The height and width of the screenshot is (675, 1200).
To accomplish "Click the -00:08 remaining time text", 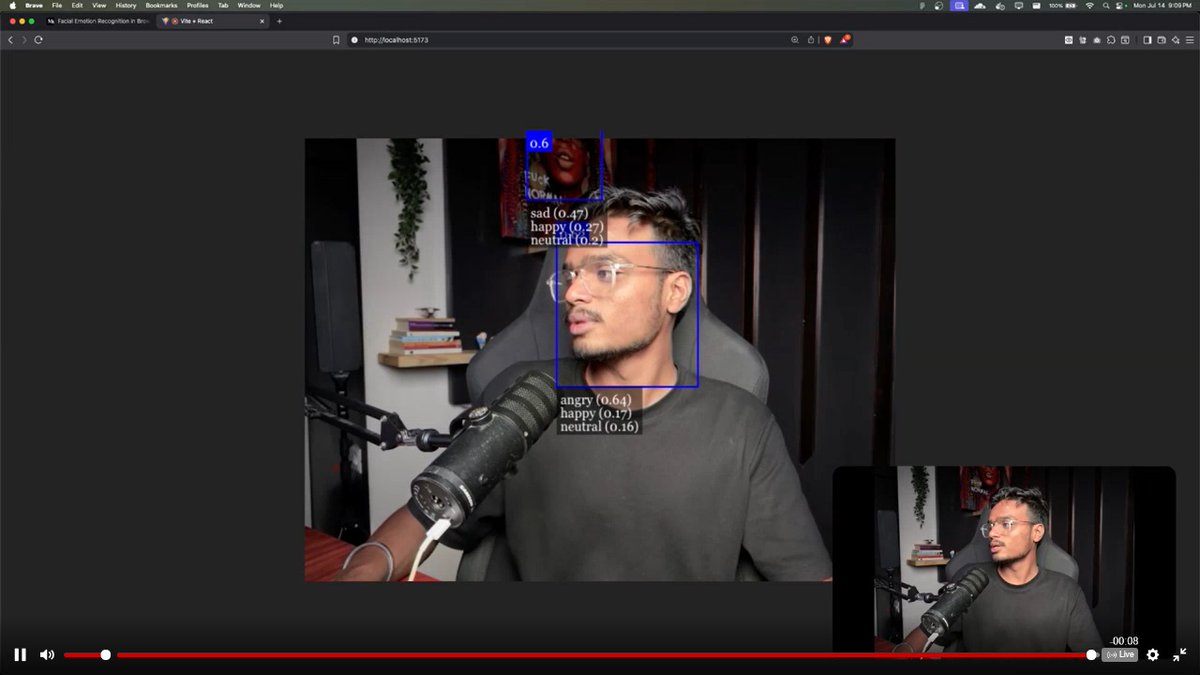I will [1124, 641].
